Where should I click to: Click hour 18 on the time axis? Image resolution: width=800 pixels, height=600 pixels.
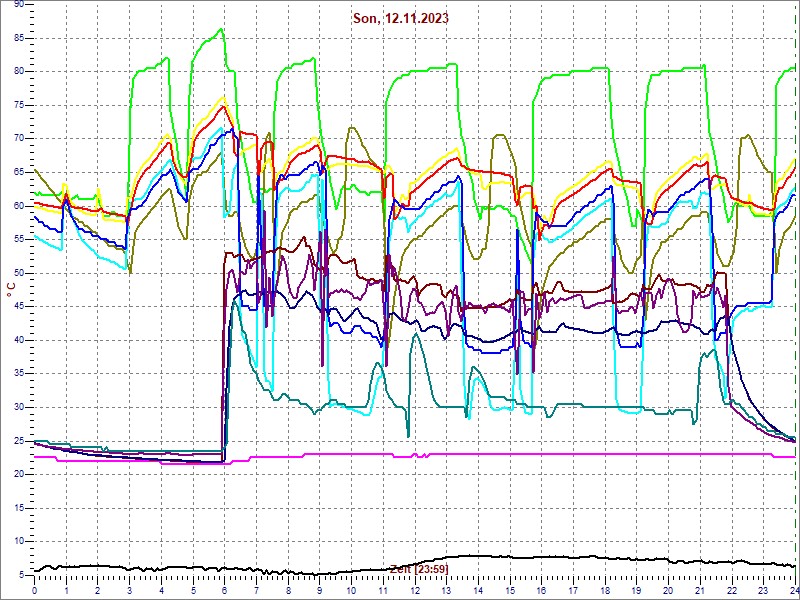tap(605, 590)
